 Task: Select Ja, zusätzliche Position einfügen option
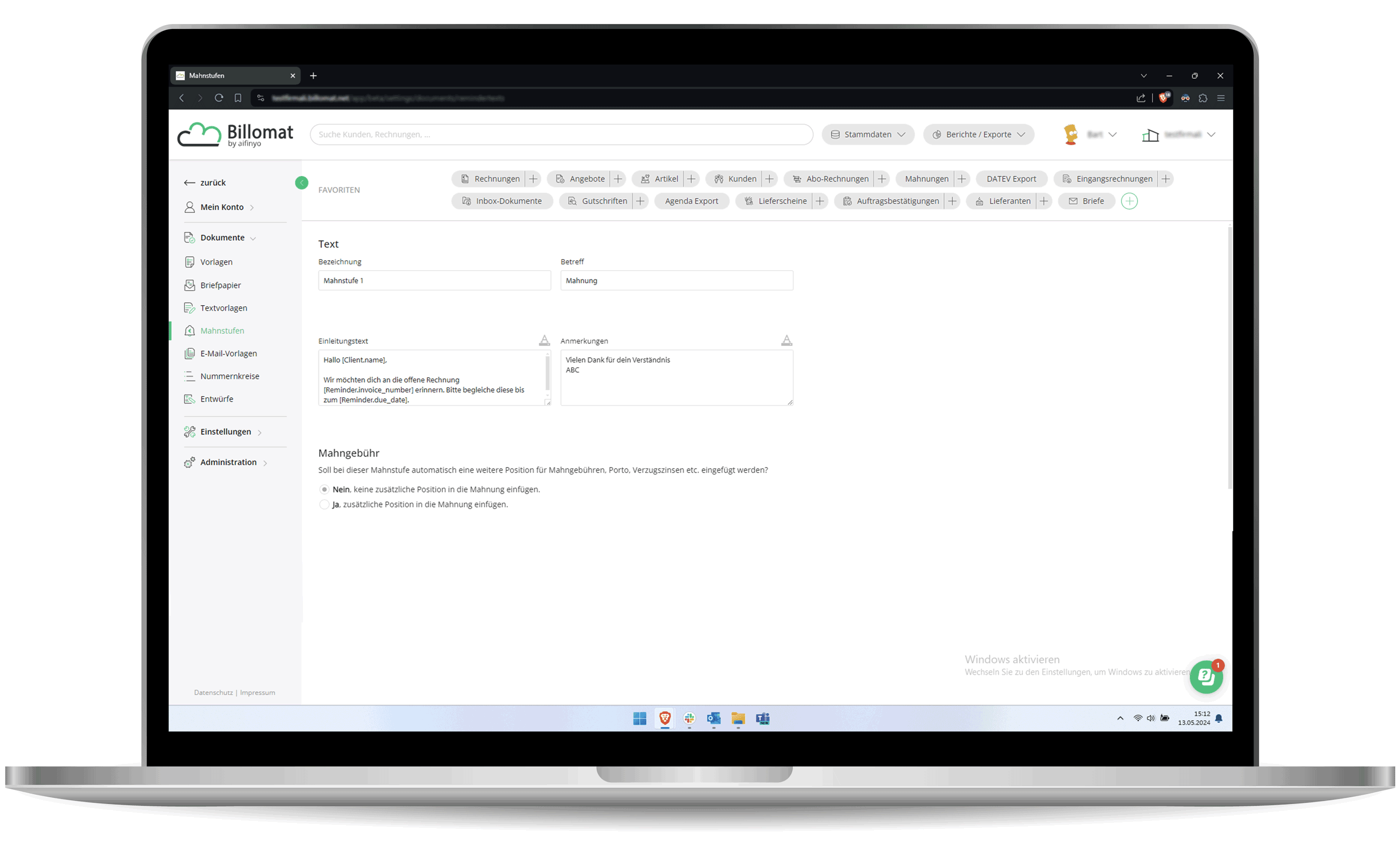point(324,504)
